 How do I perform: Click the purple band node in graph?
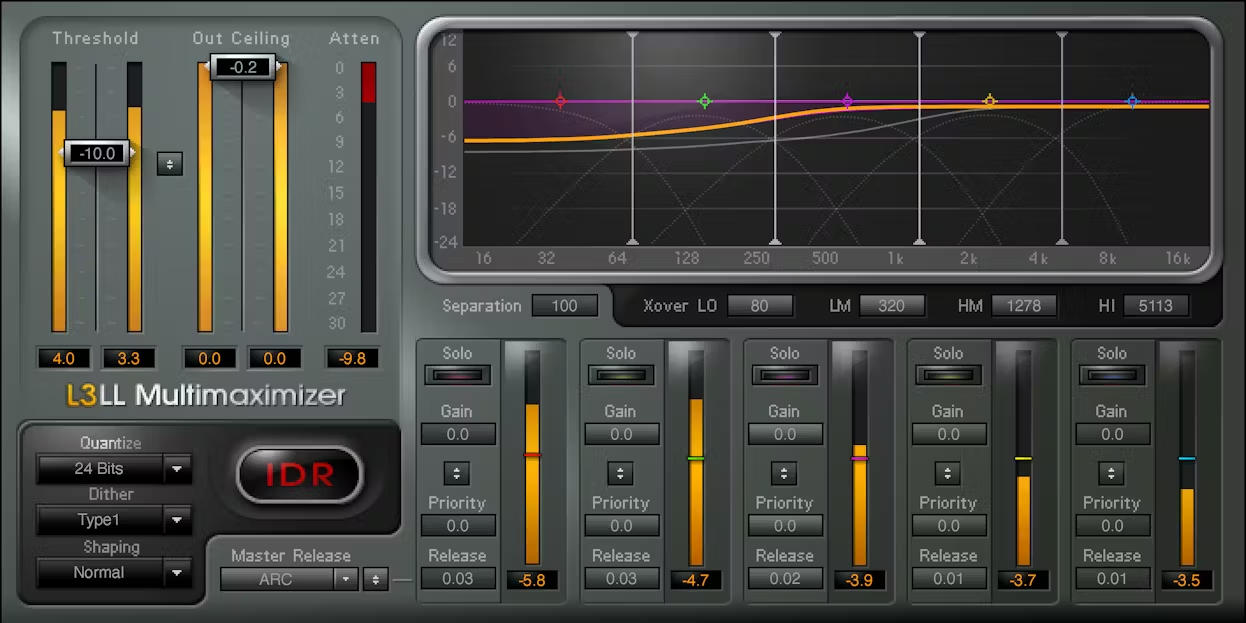[847, 101]
